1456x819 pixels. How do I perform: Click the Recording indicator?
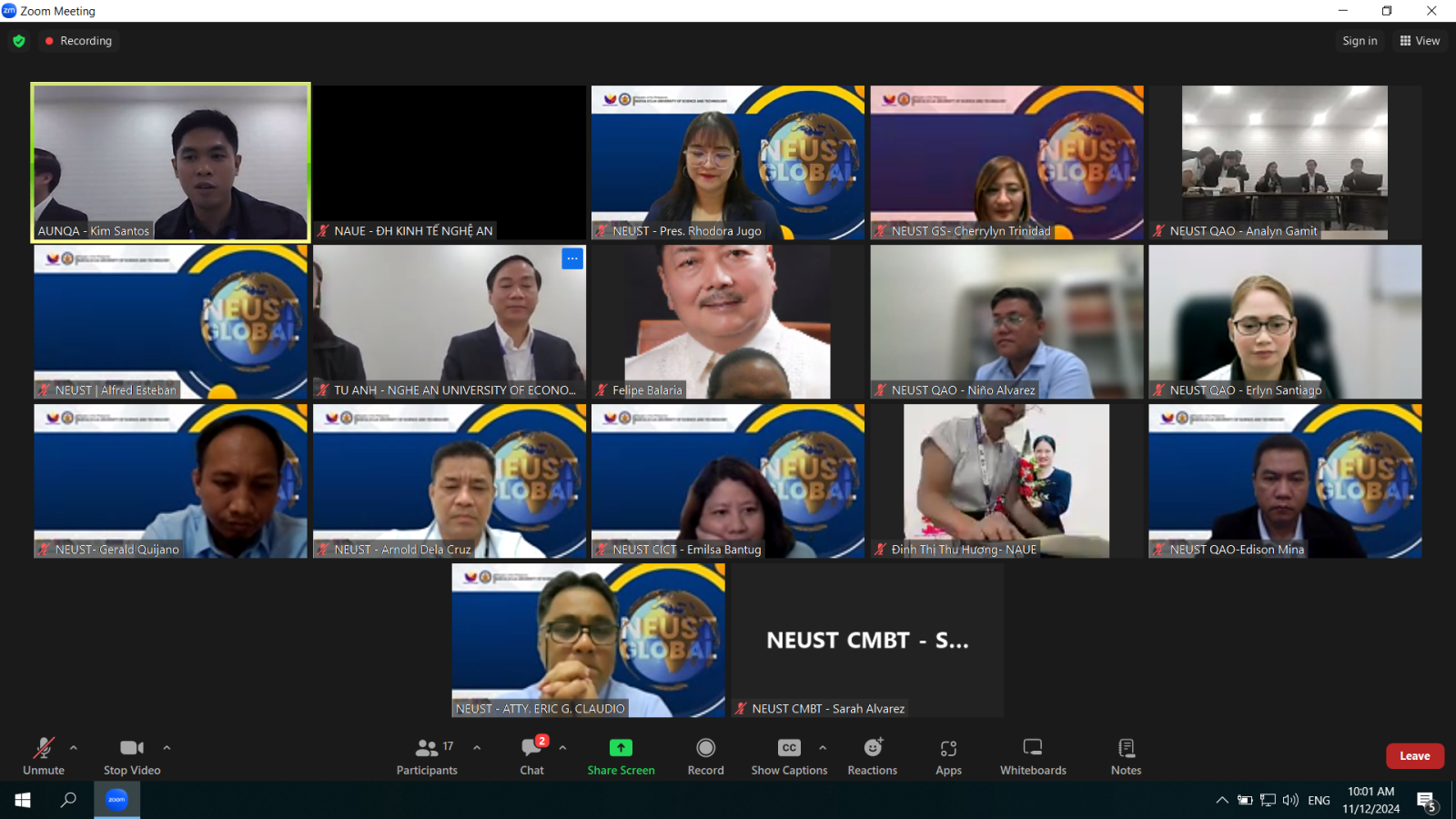[x=78, y=41]
